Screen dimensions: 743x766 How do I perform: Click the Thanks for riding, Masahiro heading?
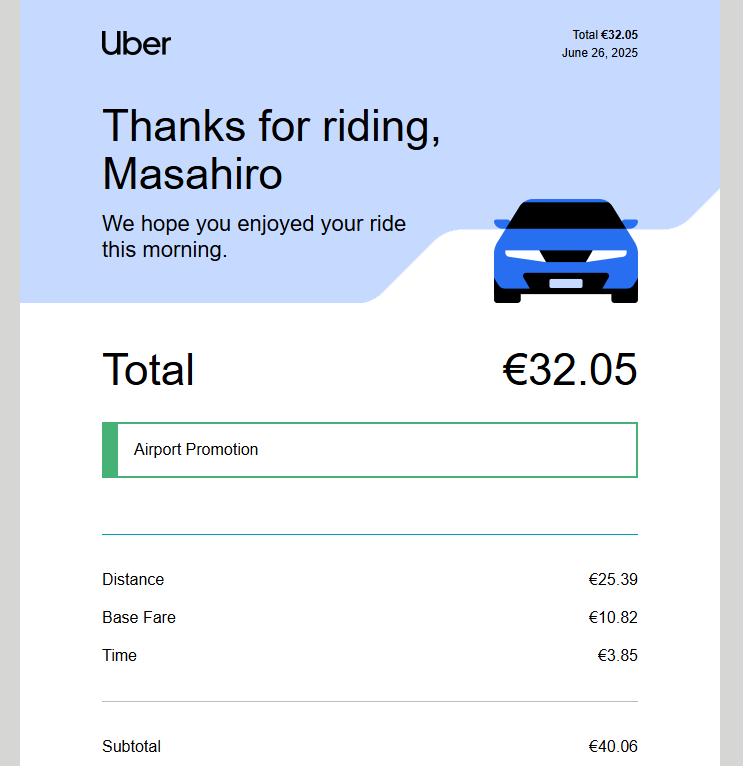pyautogui.click(x=271, y=149)
